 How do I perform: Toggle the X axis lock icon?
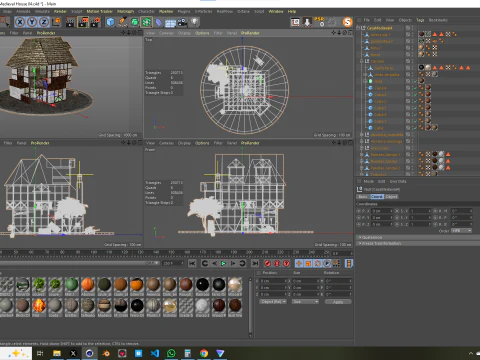[20, 22]
